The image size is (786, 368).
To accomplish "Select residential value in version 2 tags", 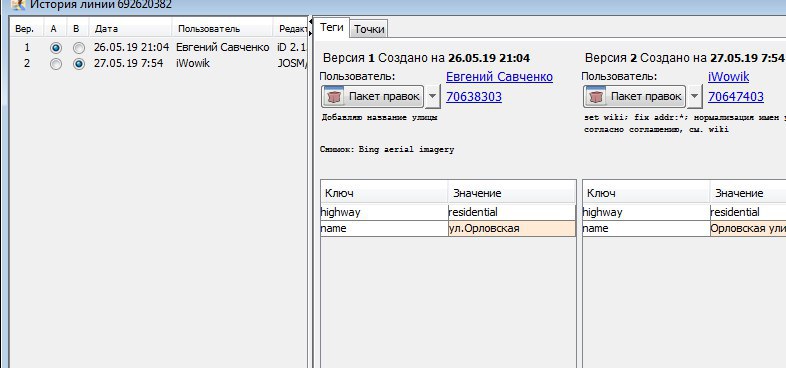I will pyautogui.click(x=748, y=212).
